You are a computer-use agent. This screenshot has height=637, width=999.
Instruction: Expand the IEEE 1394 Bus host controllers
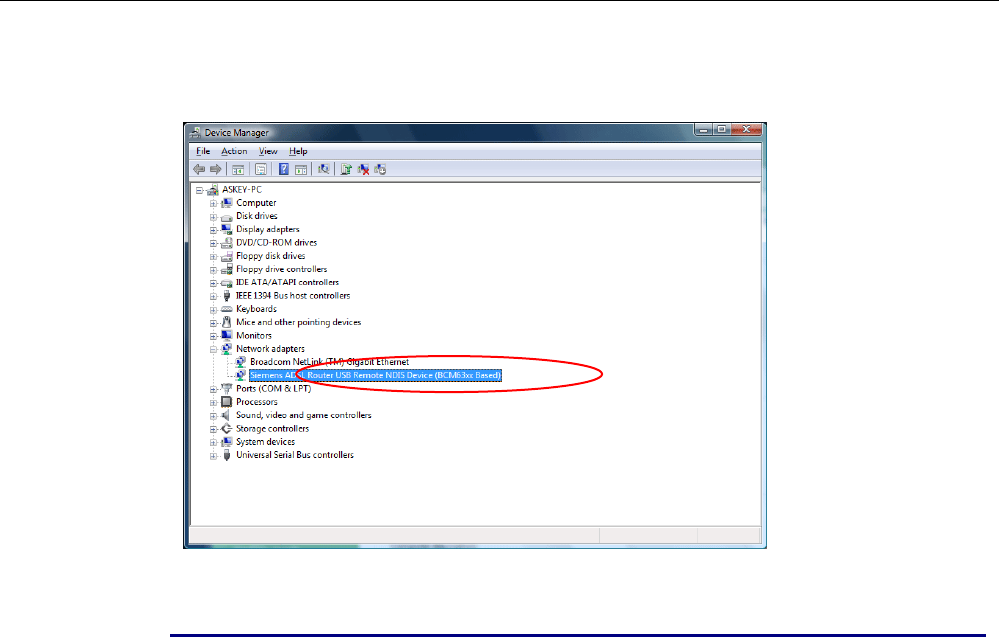213,296
